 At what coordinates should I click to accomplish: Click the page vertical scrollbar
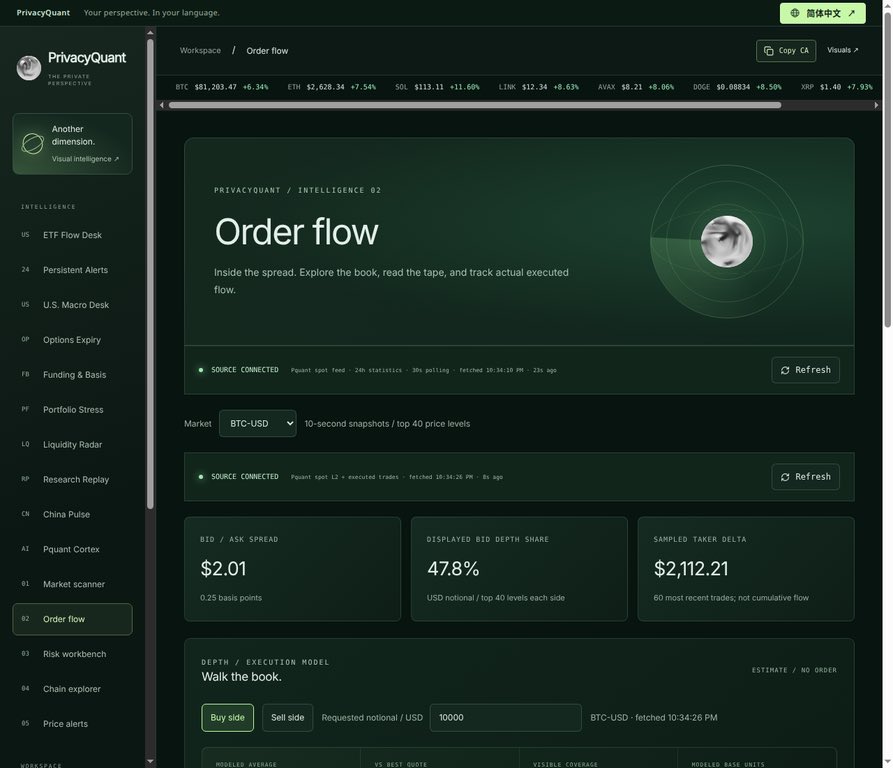[x=887, y=171]
